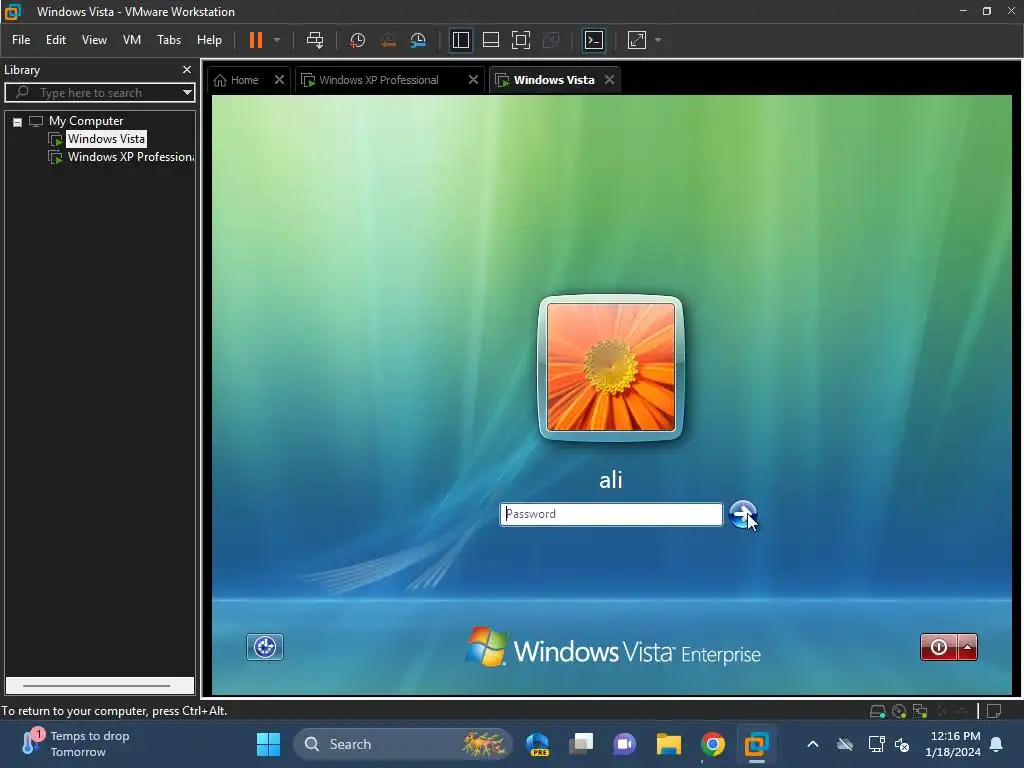Image resolution: width=1024 pixels, height=768 pixels.
Task: Open the shut down options arrow
Action: [x=967, y=647]
